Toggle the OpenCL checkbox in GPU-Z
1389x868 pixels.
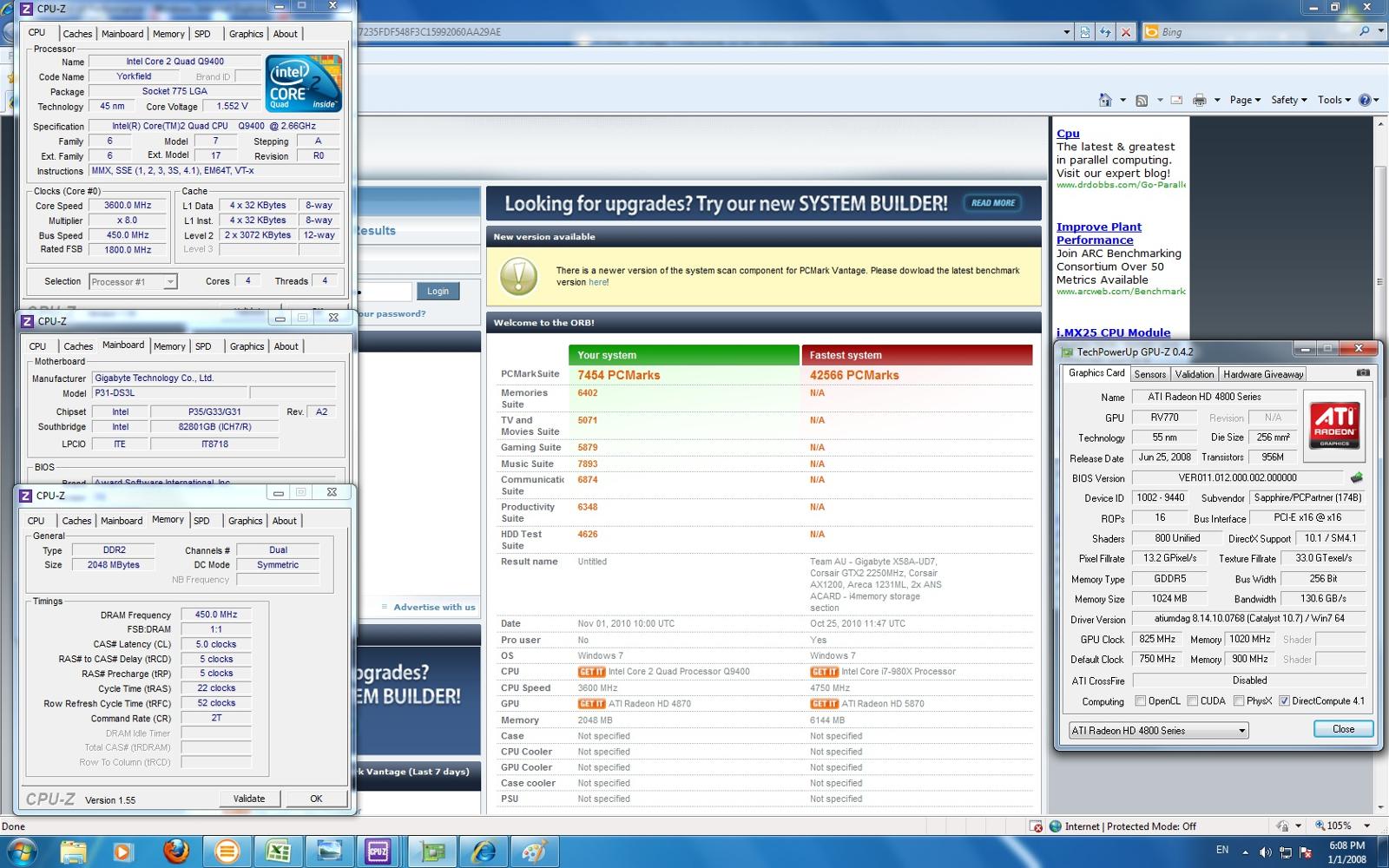pyautogui.click(x=1141, y=700)
